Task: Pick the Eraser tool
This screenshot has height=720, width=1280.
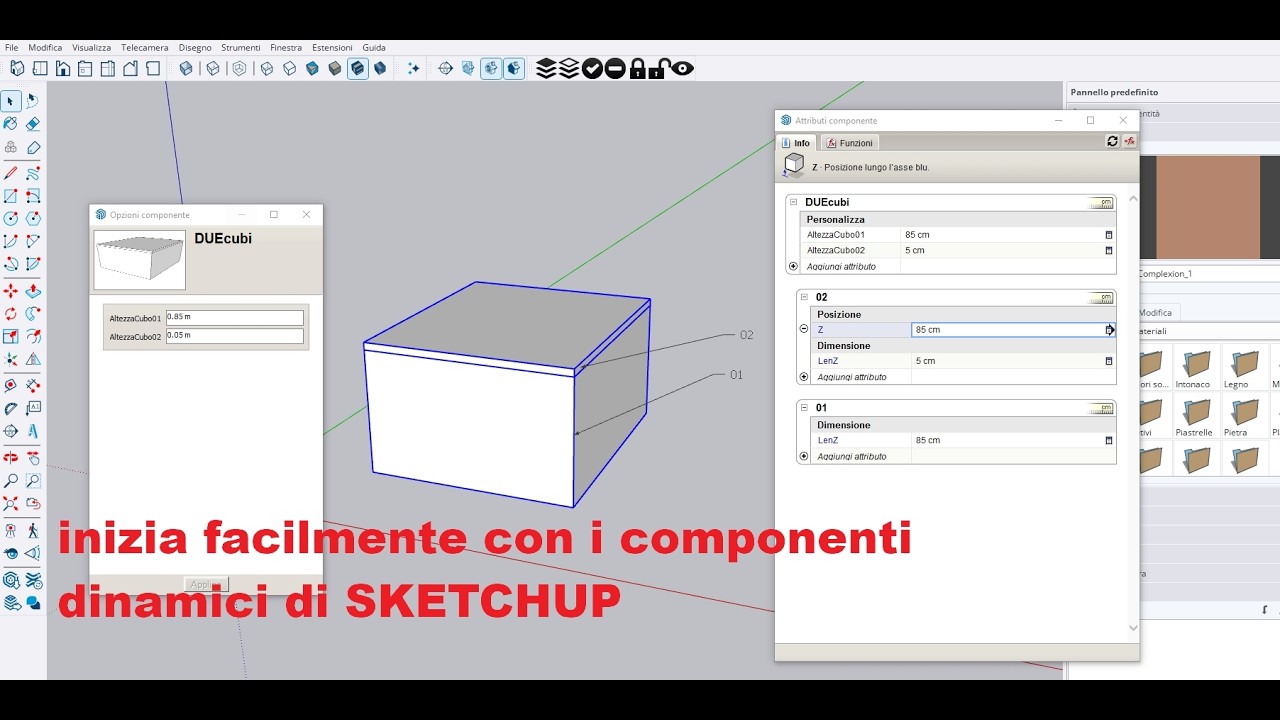Action: point(33,124)
